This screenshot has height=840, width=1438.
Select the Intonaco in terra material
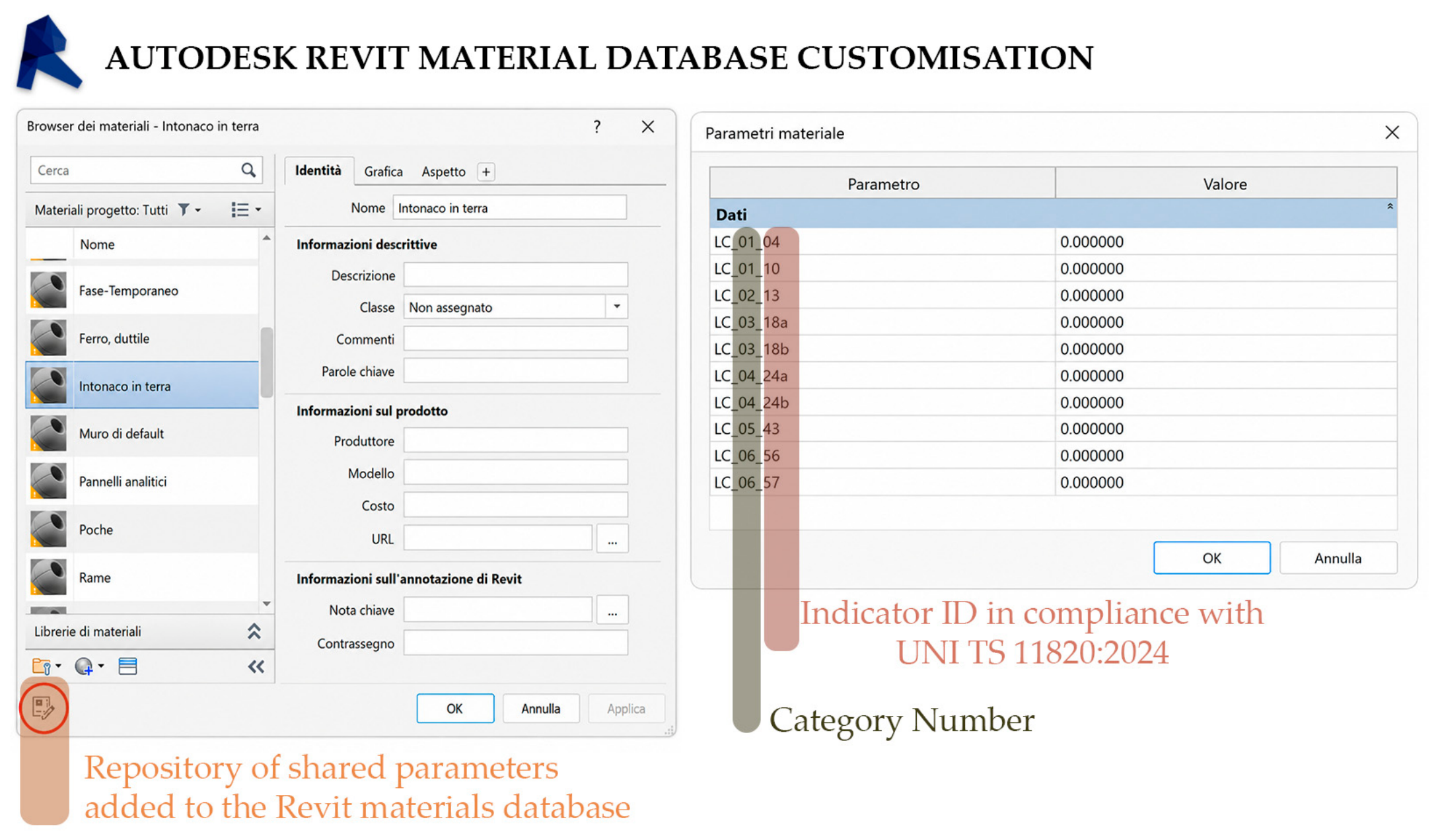tap(142, 386)
